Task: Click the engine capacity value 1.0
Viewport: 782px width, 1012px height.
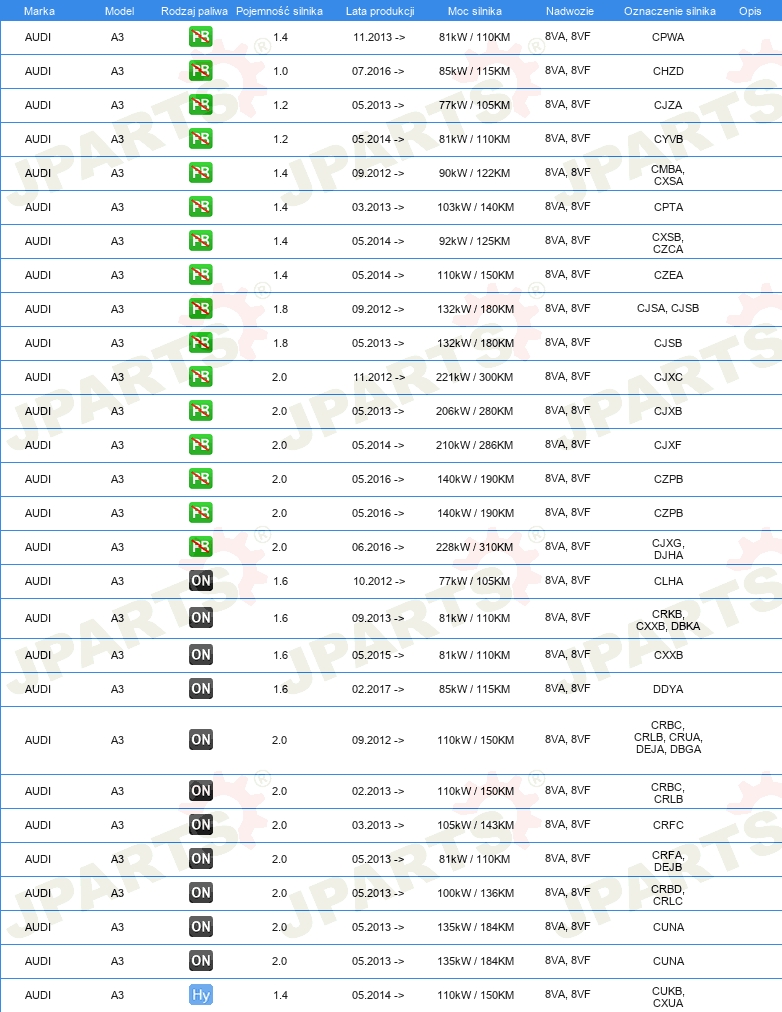Action: click(x=281, y=71)
